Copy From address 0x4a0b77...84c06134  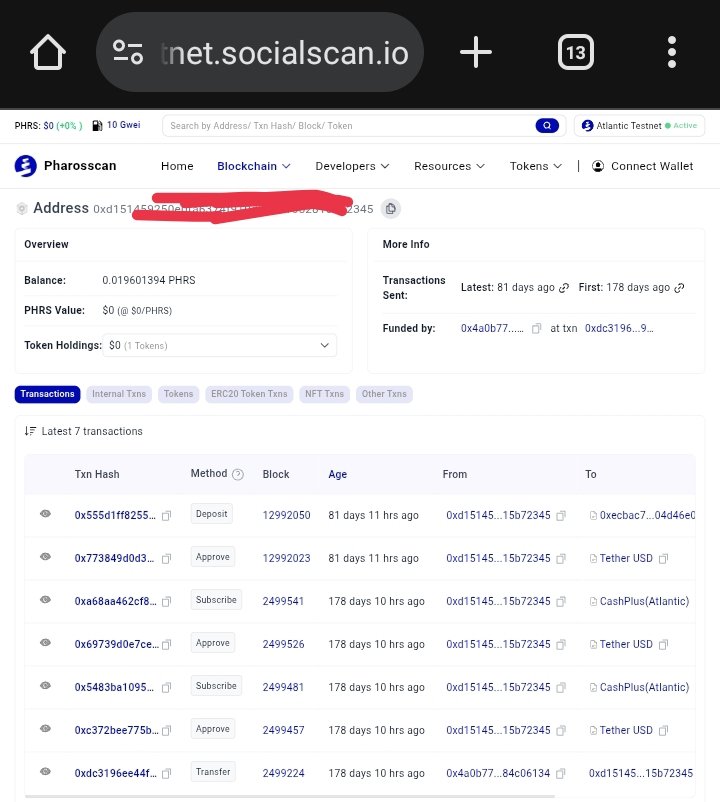pos(560,773)
